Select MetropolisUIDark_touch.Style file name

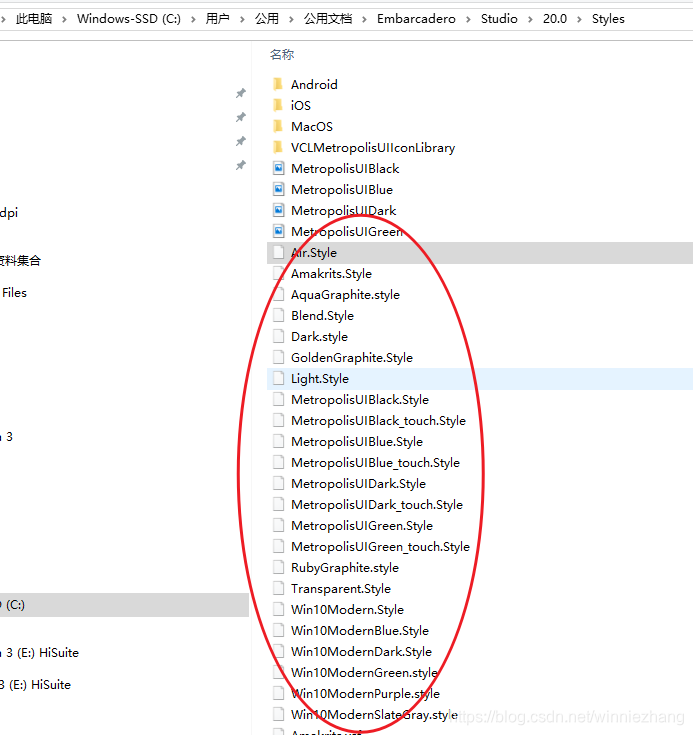377,505
